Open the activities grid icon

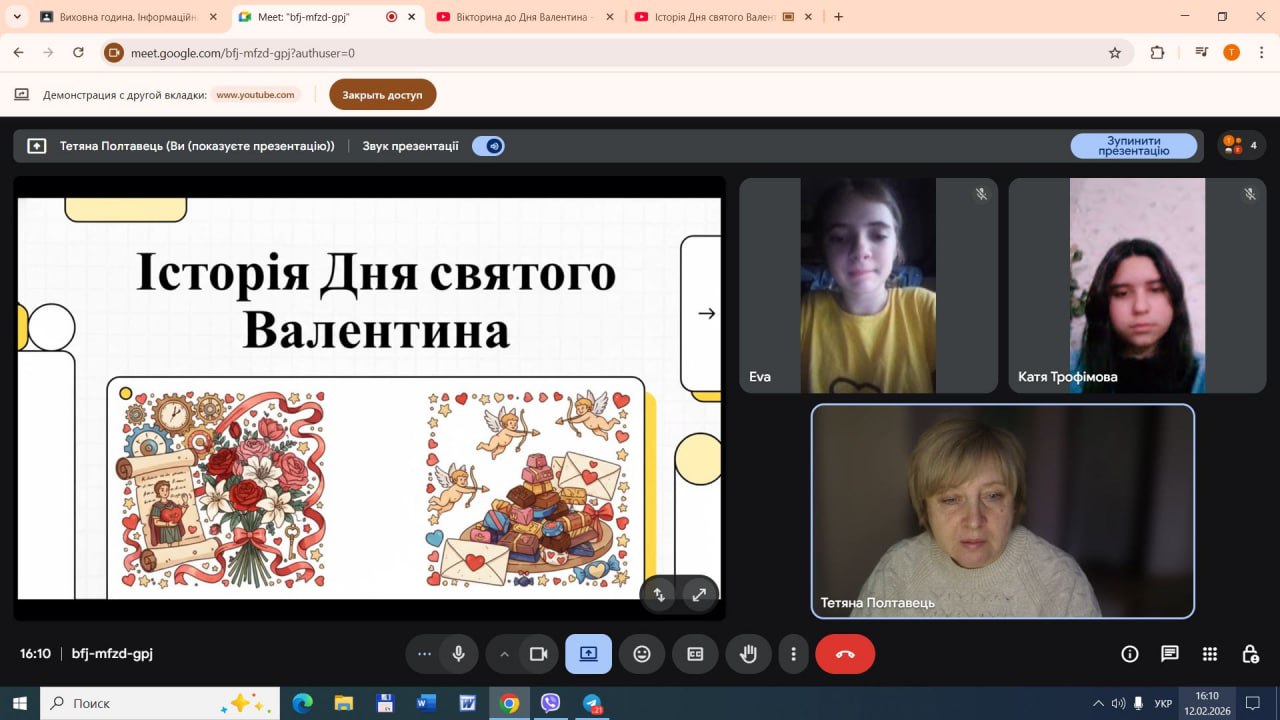[x=1210, y=654]
